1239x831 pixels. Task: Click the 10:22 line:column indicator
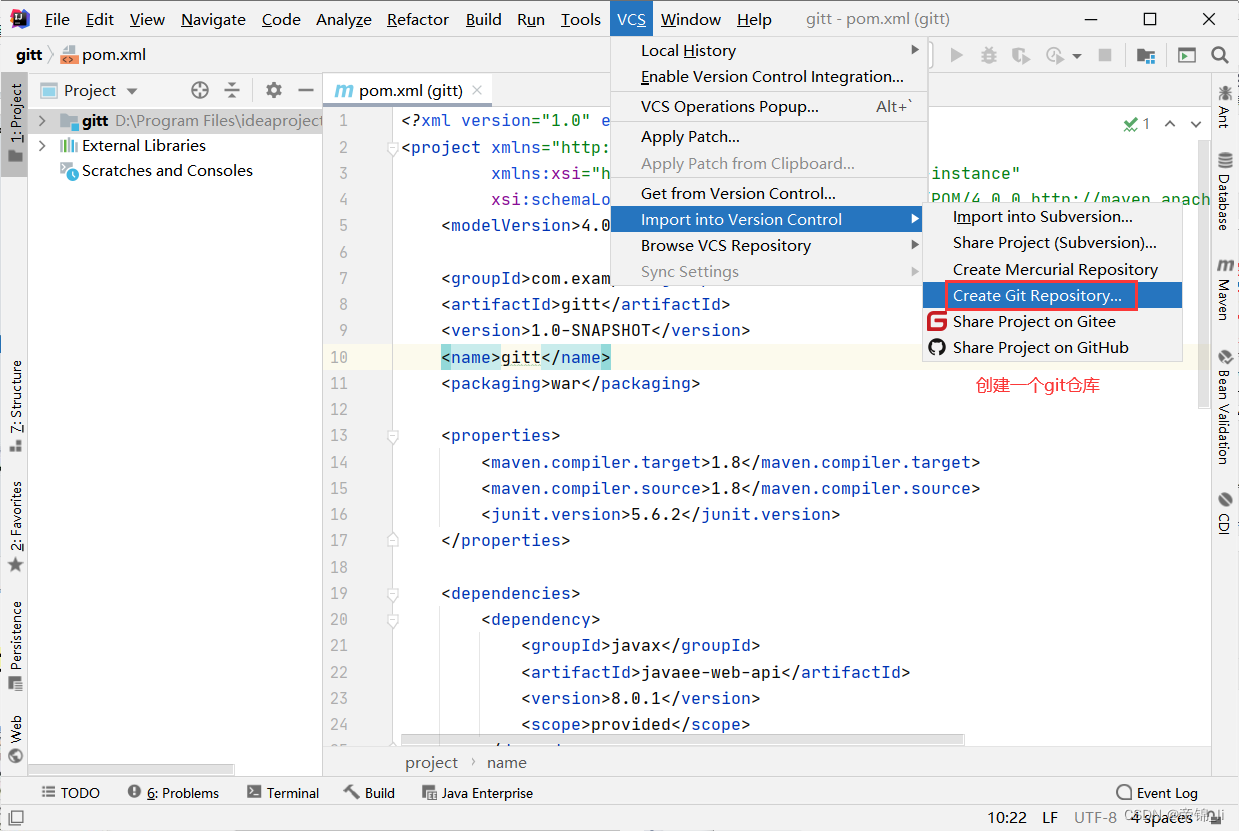click(x=1007, y=818)
